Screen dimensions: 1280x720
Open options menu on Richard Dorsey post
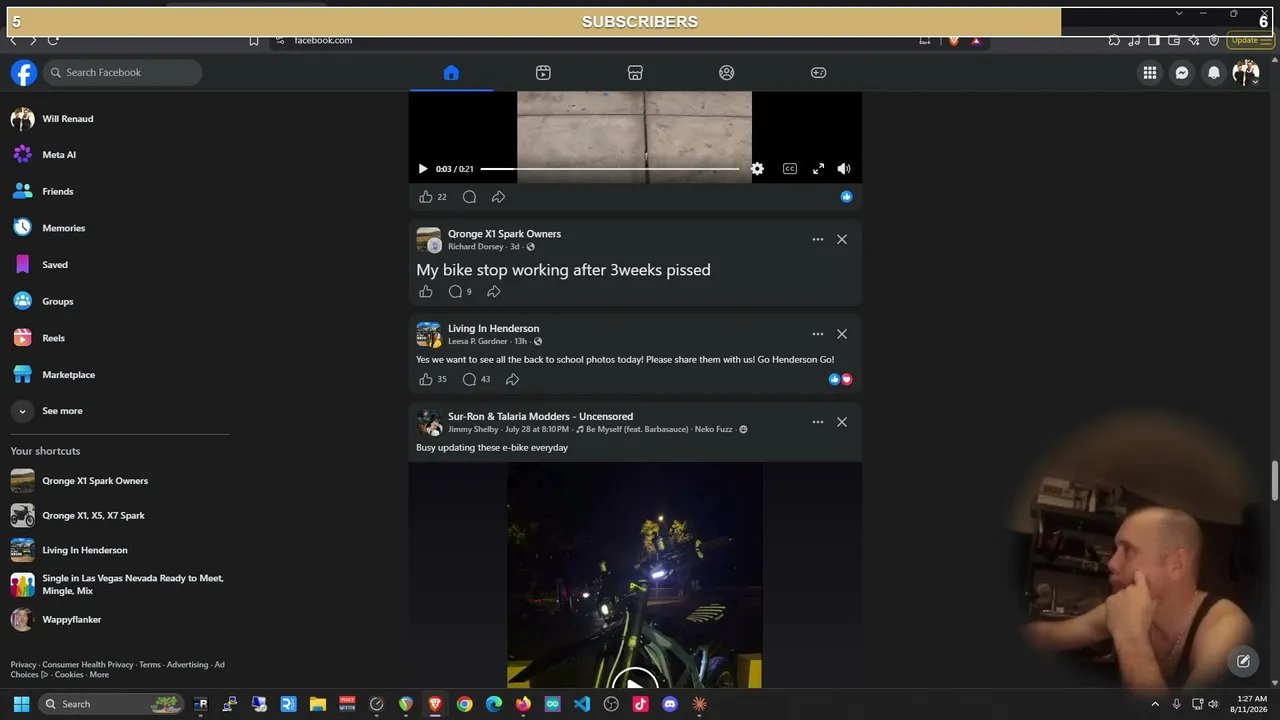click(x=818, y=240)
